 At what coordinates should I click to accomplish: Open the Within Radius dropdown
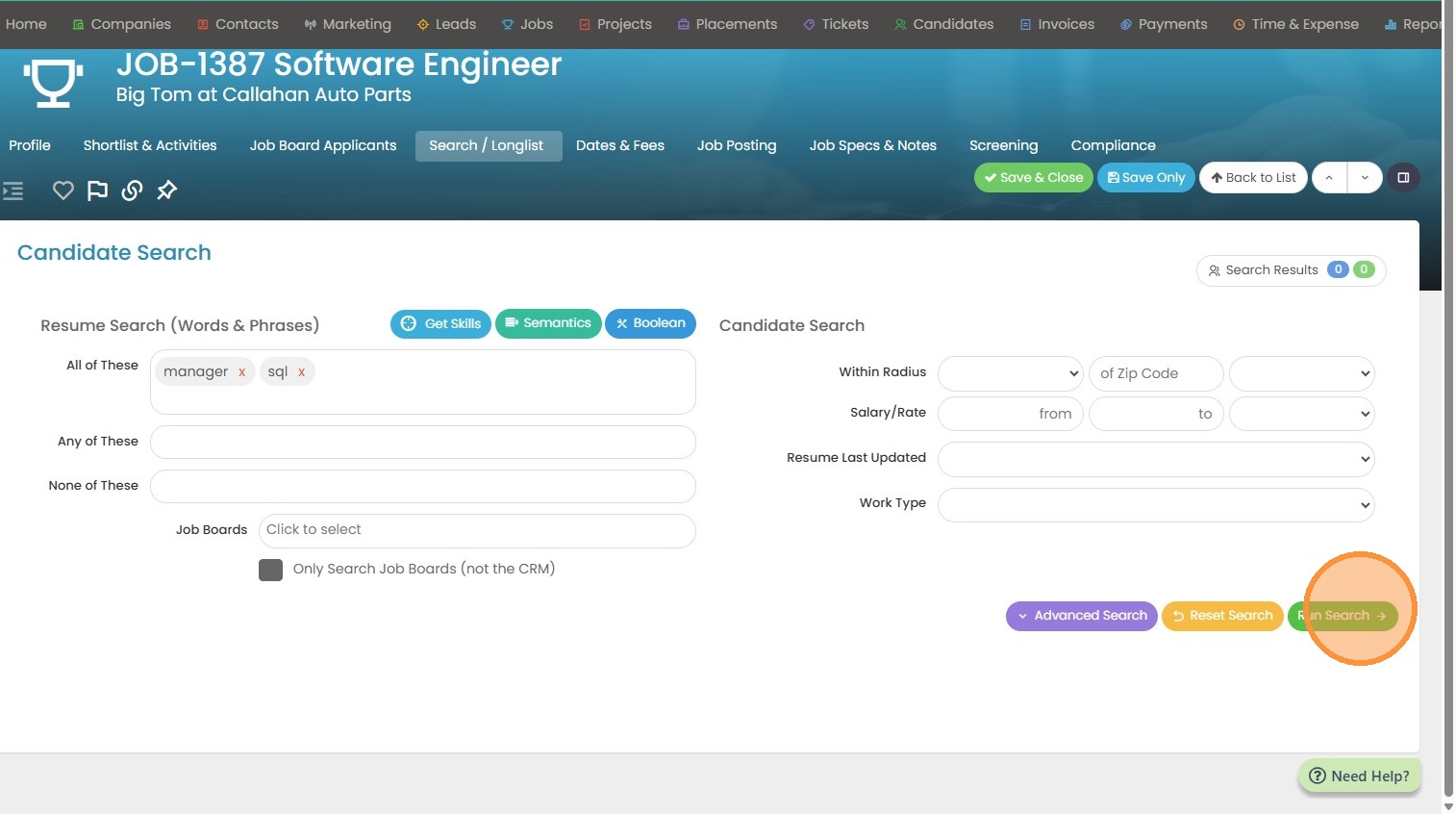click(x=1010, y=373)
